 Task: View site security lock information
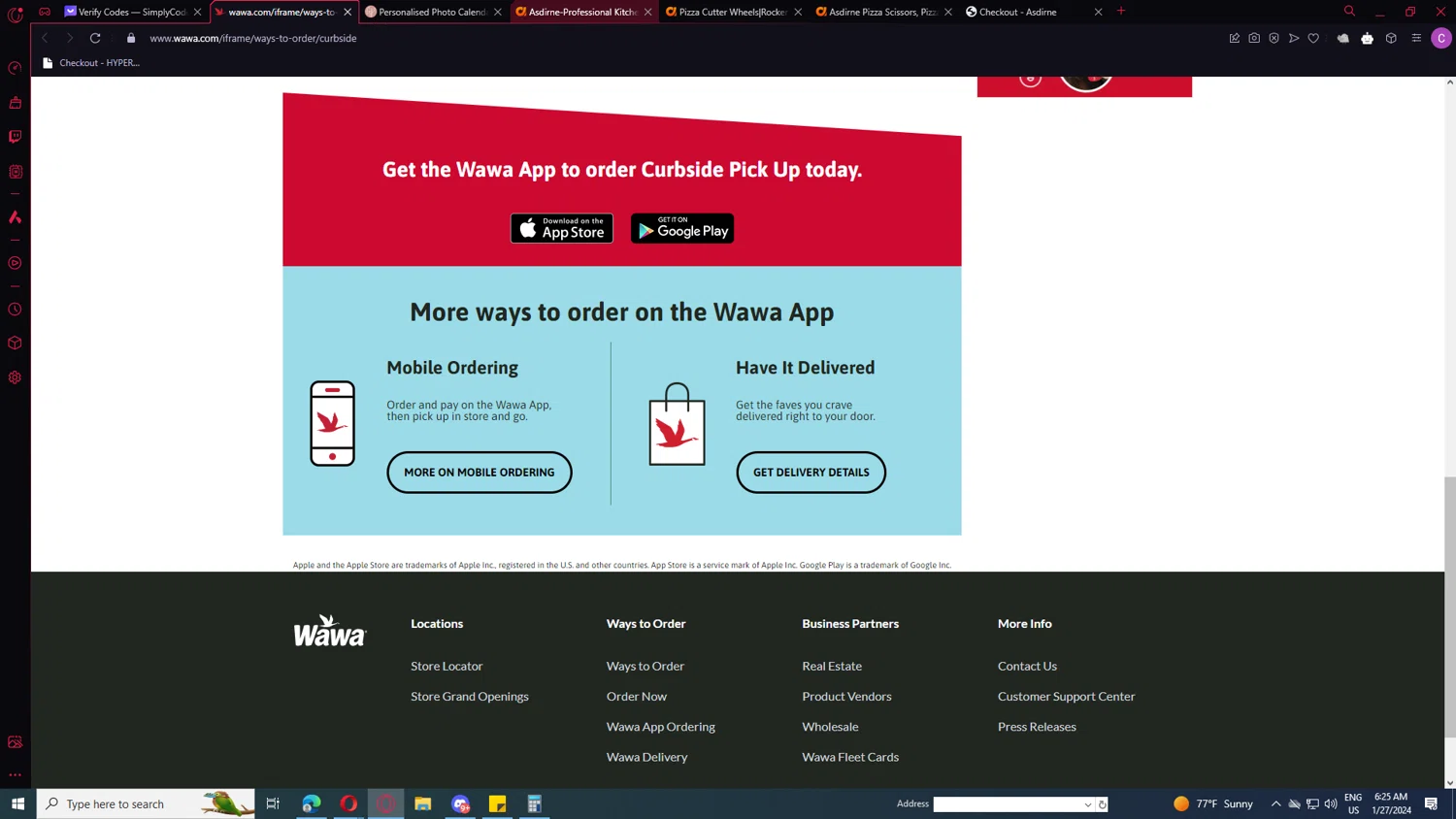click(131, 38)
